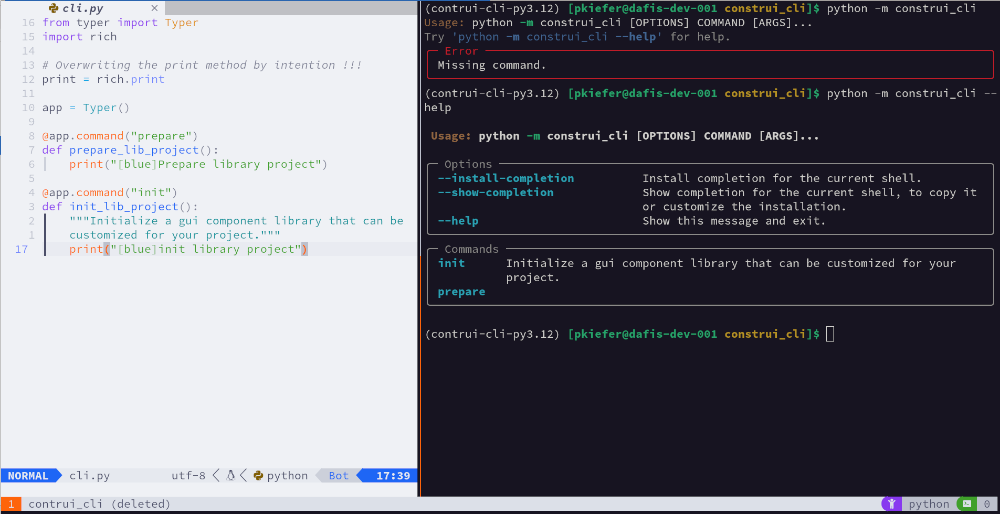This screenshot has height=514, width=1000.
Task: Click the Python file icon in cli.py tab
Action: 54,9
